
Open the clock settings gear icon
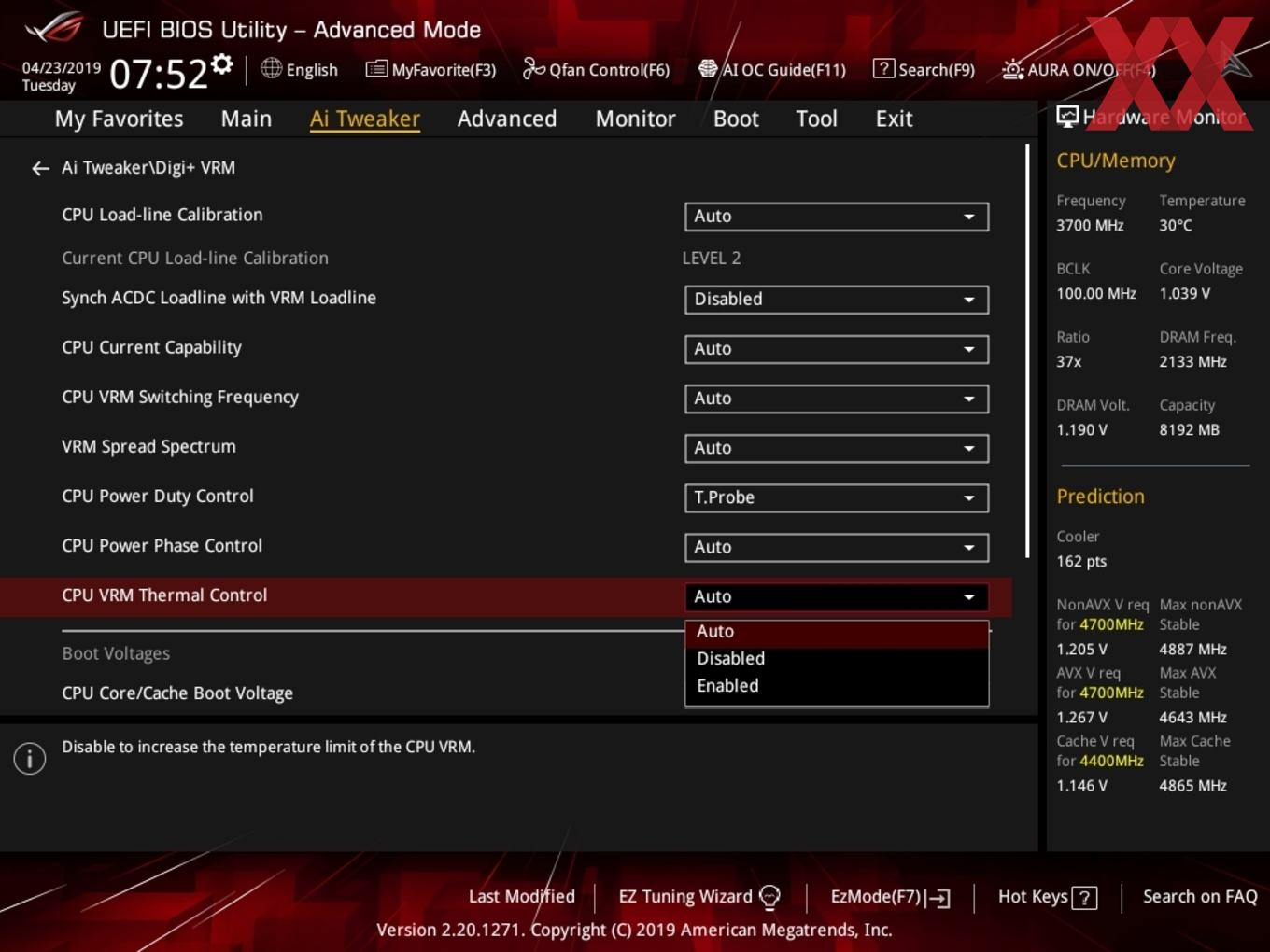pos(222,64)
